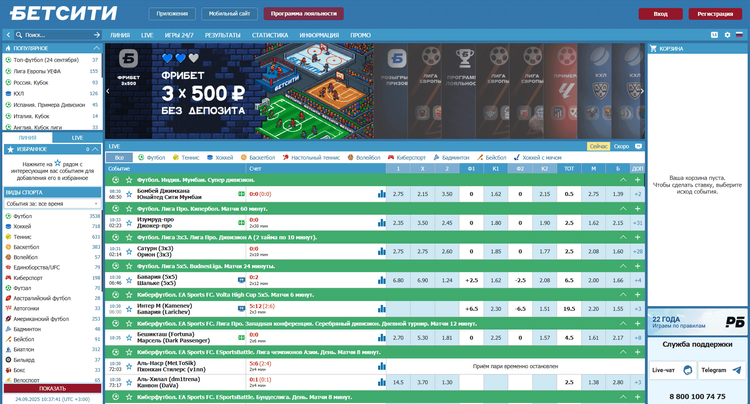Click odds 2.75 for Бомбей Джимхана win
The image size is (750, 404).
tap(398, 194)
